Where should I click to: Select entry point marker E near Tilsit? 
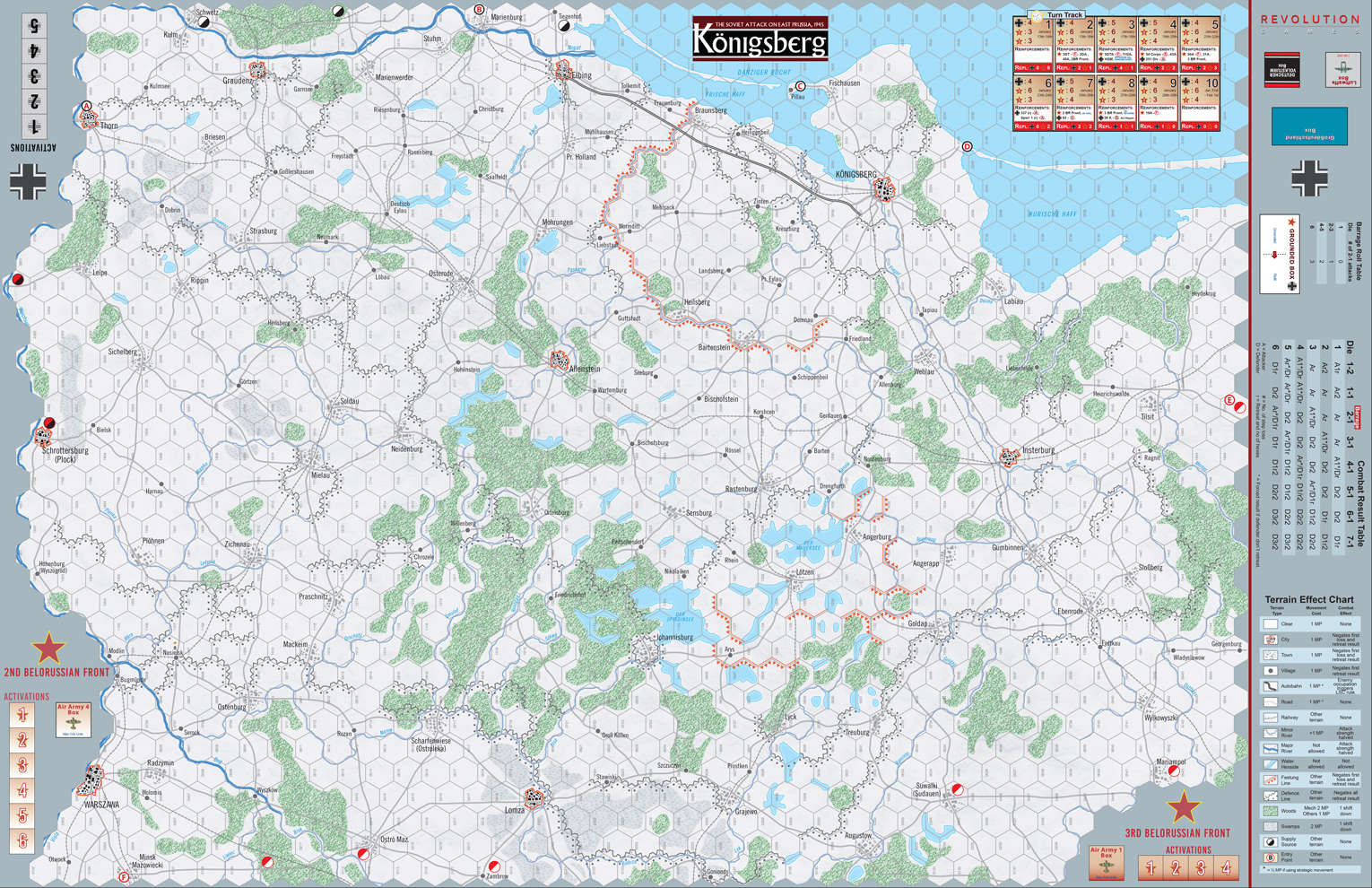coord(1229,400)
